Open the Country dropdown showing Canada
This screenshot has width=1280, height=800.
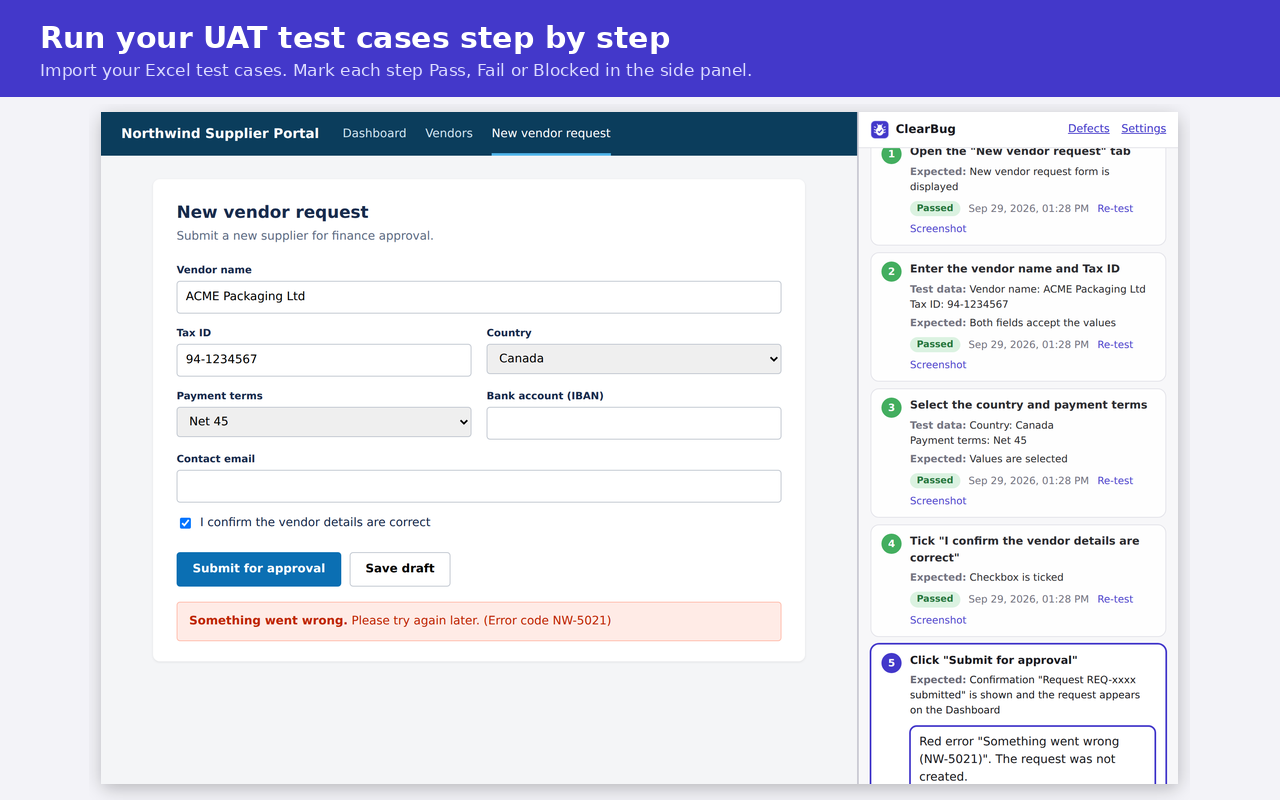coord(634,359)
